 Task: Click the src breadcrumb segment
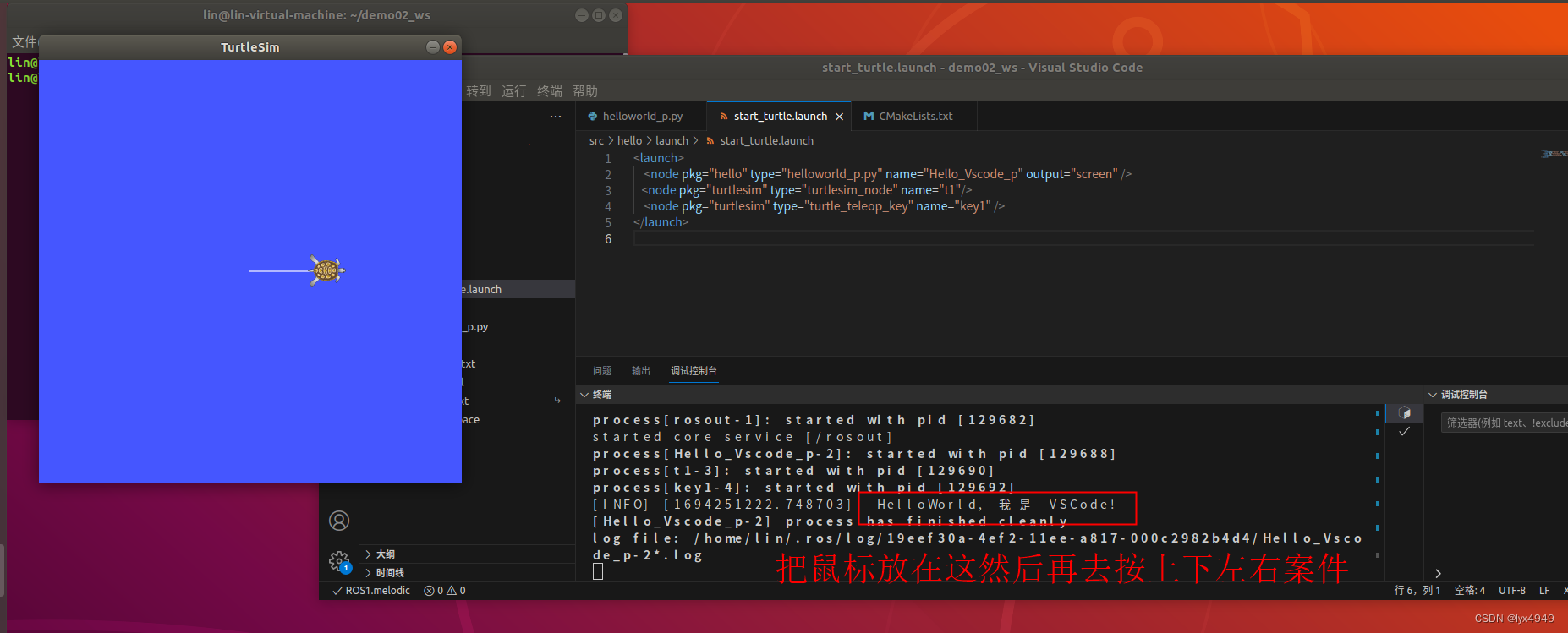click(596, 141)
